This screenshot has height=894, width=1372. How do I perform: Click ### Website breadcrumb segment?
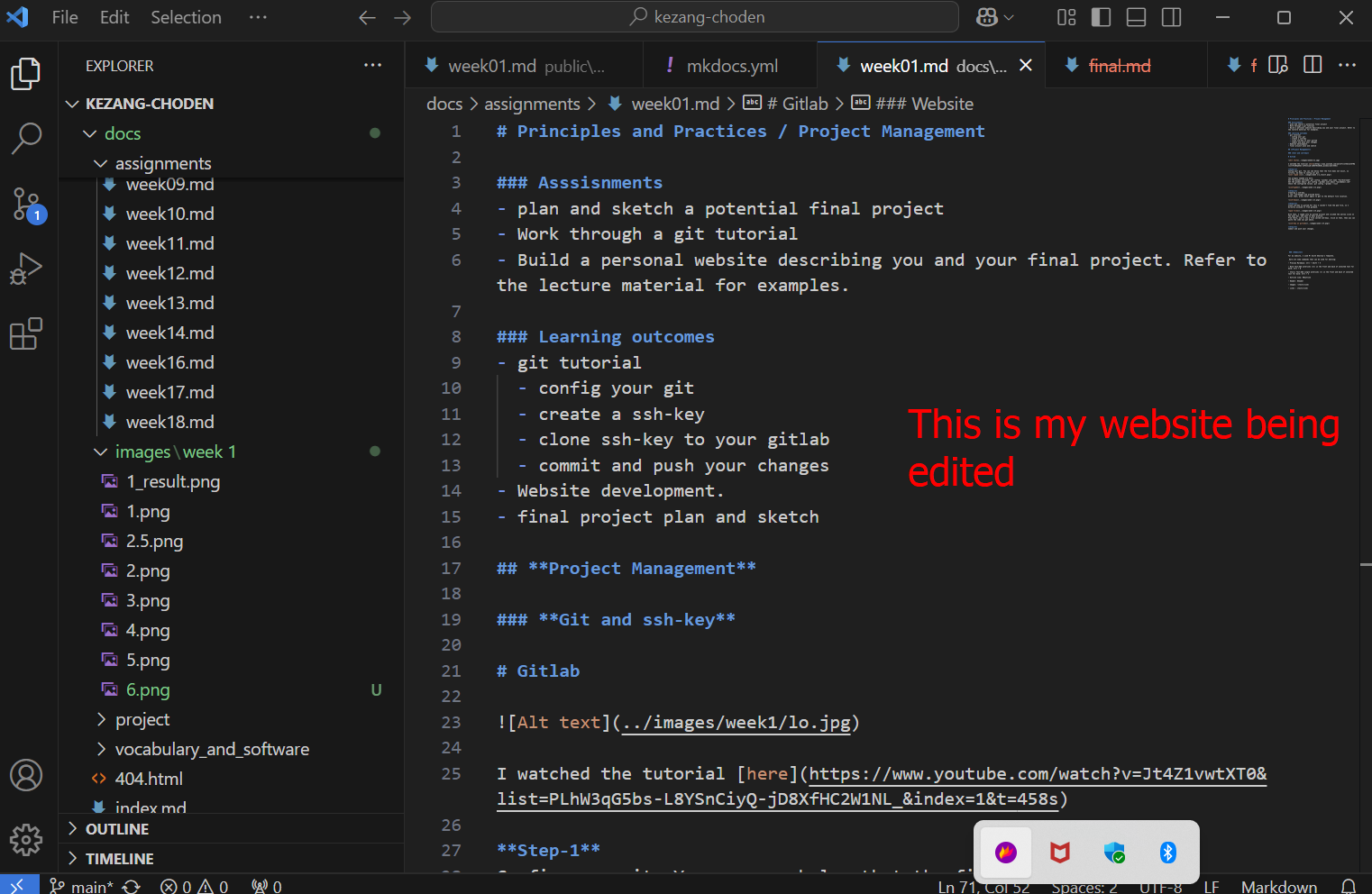[913, 104]
